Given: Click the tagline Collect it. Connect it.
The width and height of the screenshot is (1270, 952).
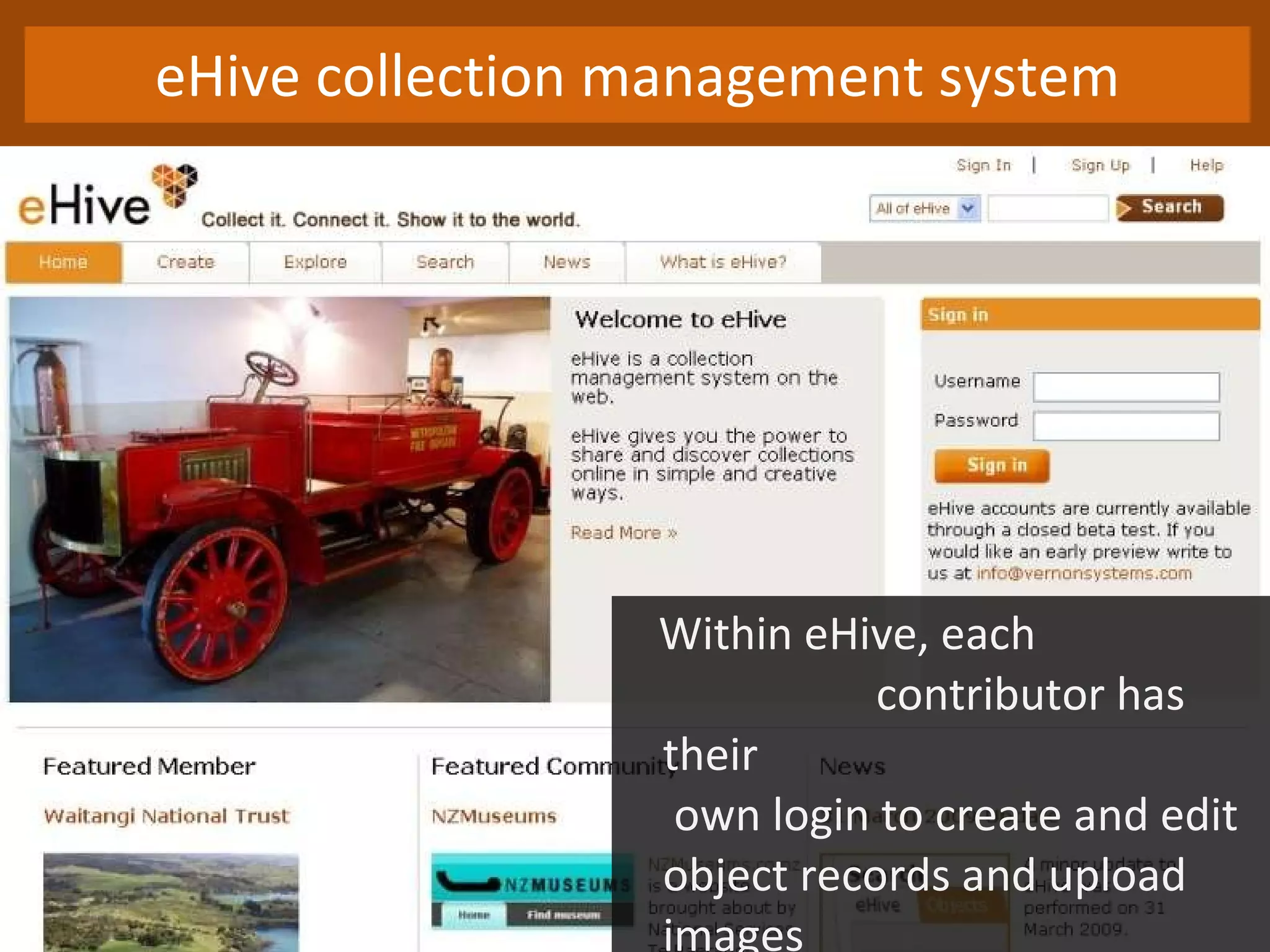Looking at the screenshot, I should [x=391, y=219].
